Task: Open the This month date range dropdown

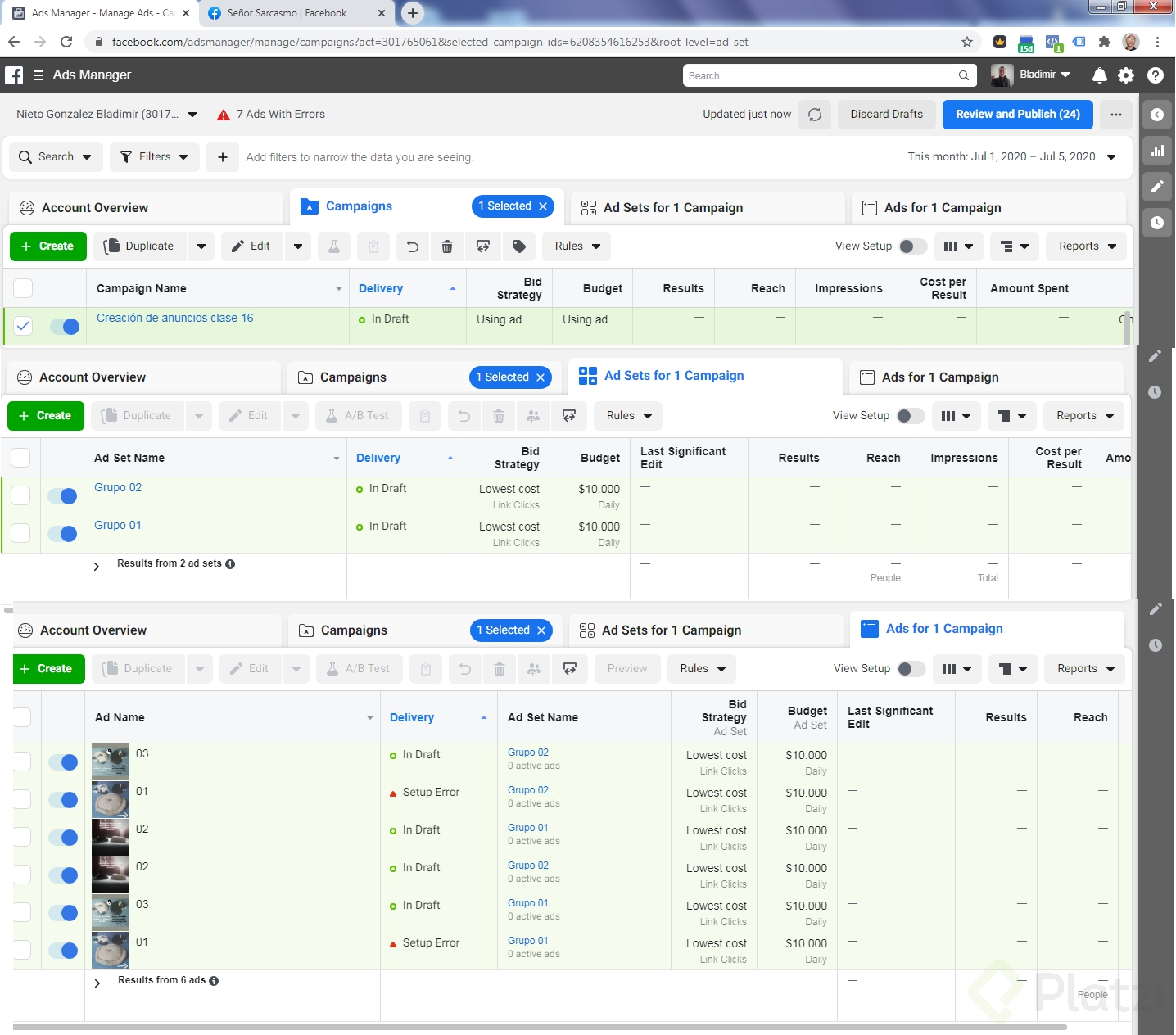Action: pyautogui.click(x=1012, y=157)
